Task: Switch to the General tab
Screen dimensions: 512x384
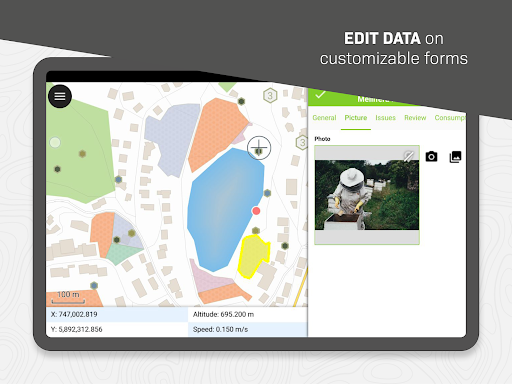Action: tap(324, 118)
